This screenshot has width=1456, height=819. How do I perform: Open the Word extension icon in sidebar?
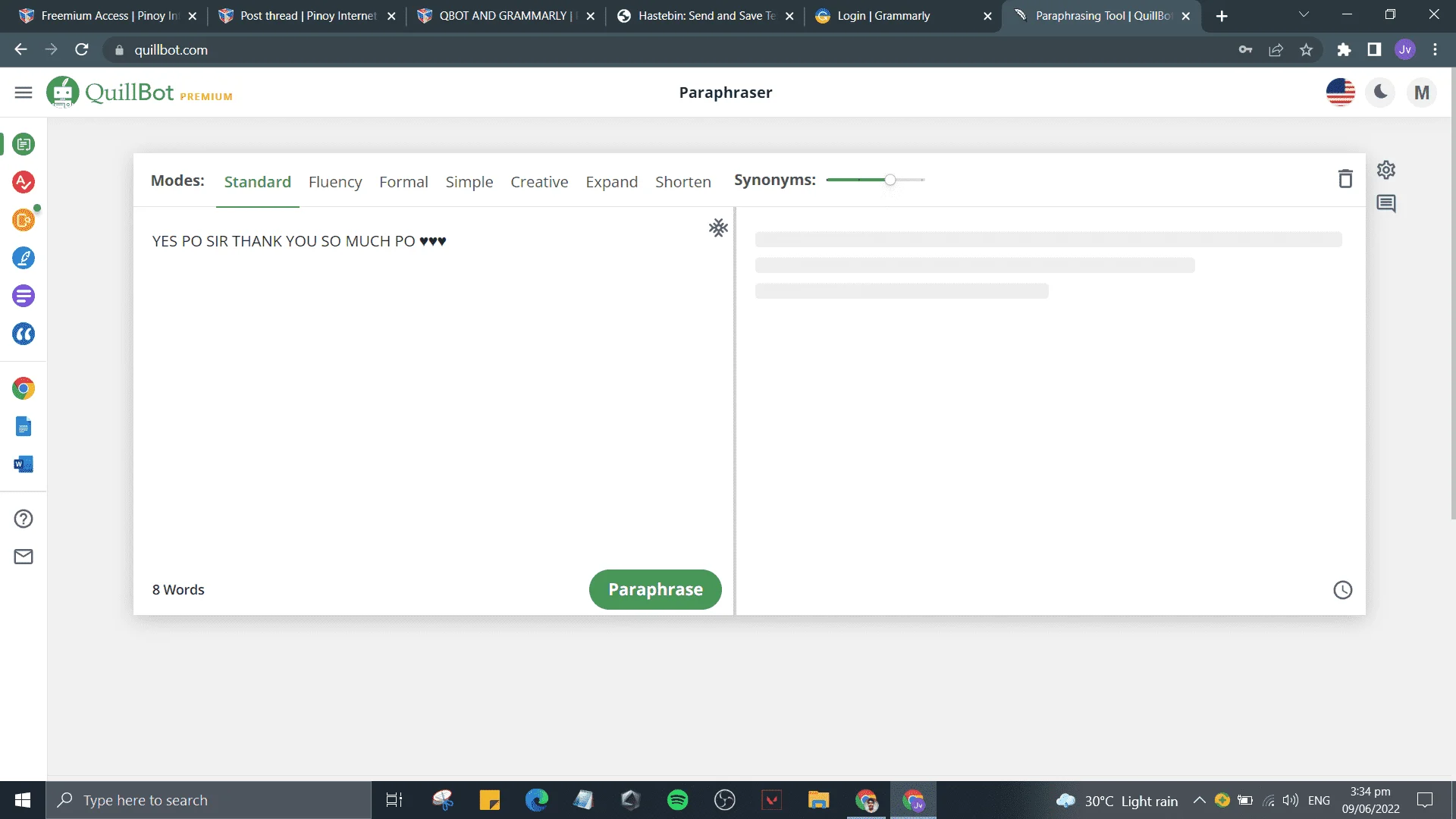(24, 464)
